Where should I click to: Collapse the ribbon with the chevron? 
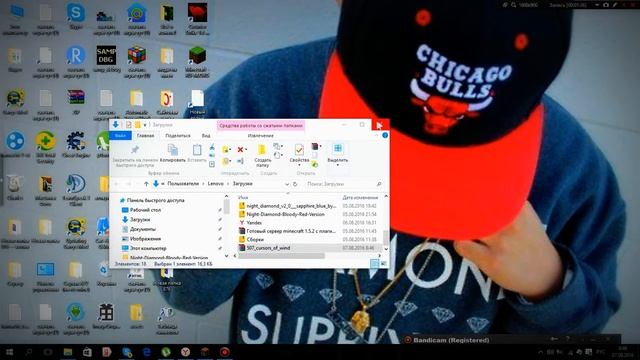[376, 135]
